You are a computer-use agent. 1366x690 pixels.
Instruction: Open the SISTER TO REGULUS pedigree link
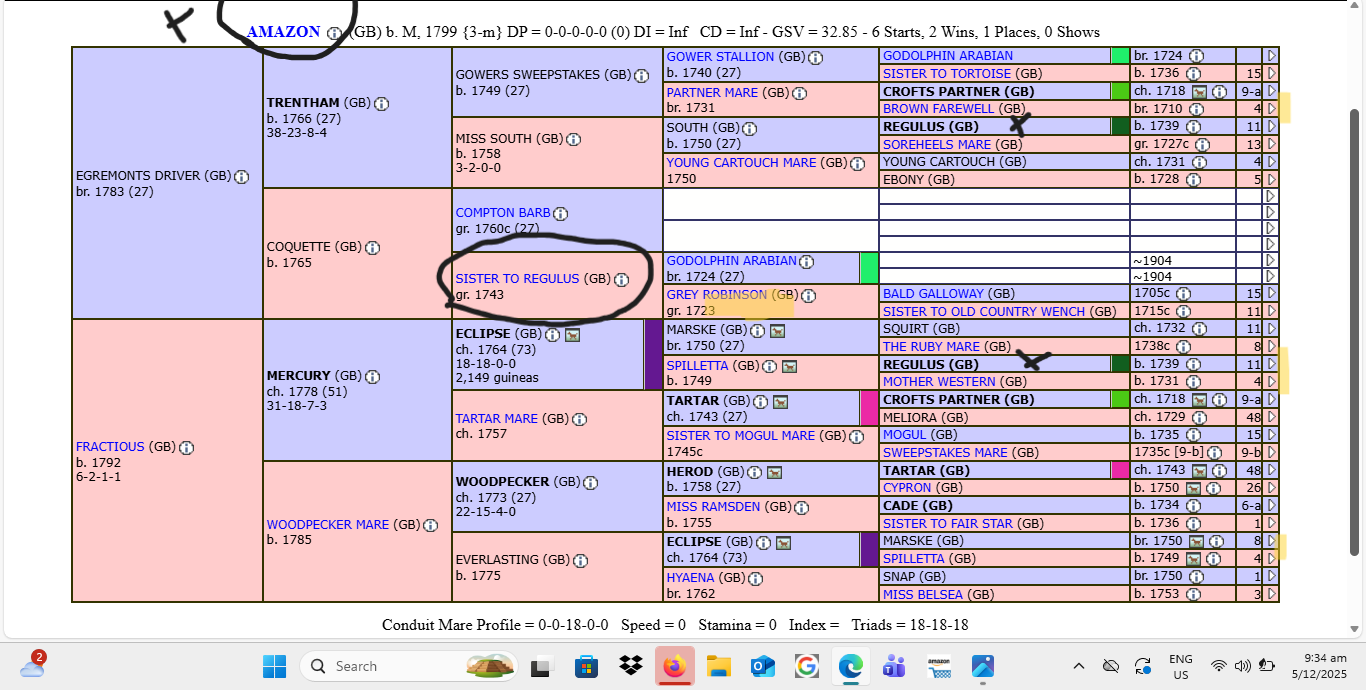(517, 279)
